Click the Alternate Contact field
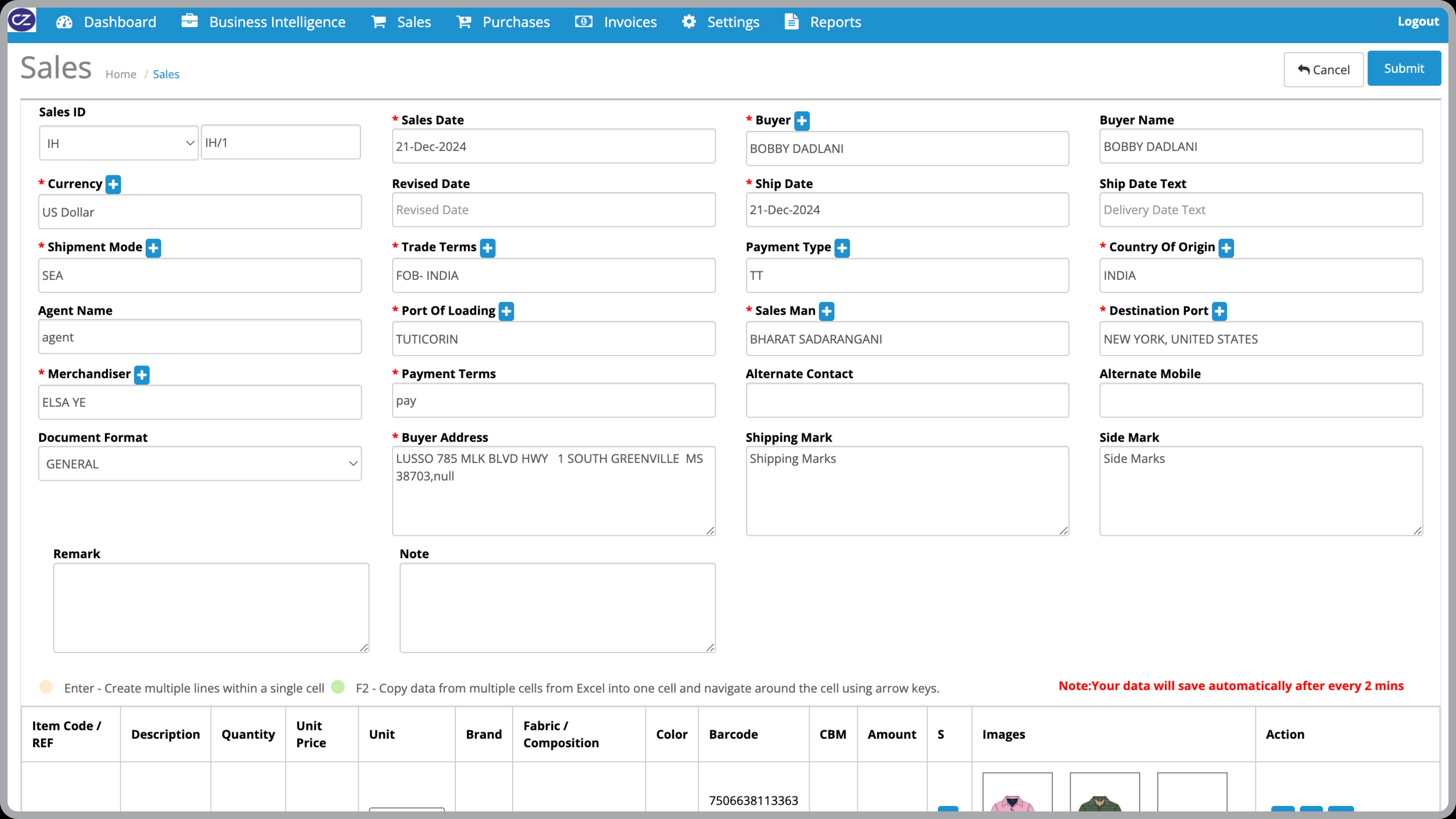 [x=907, y=400]
